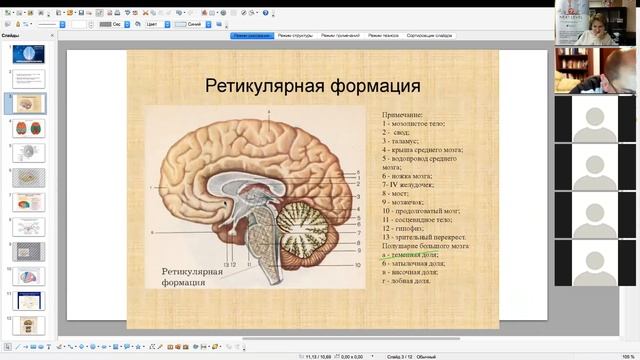
Task: Switch to 'Режим примечаний' tab
Action: point(340,36)
